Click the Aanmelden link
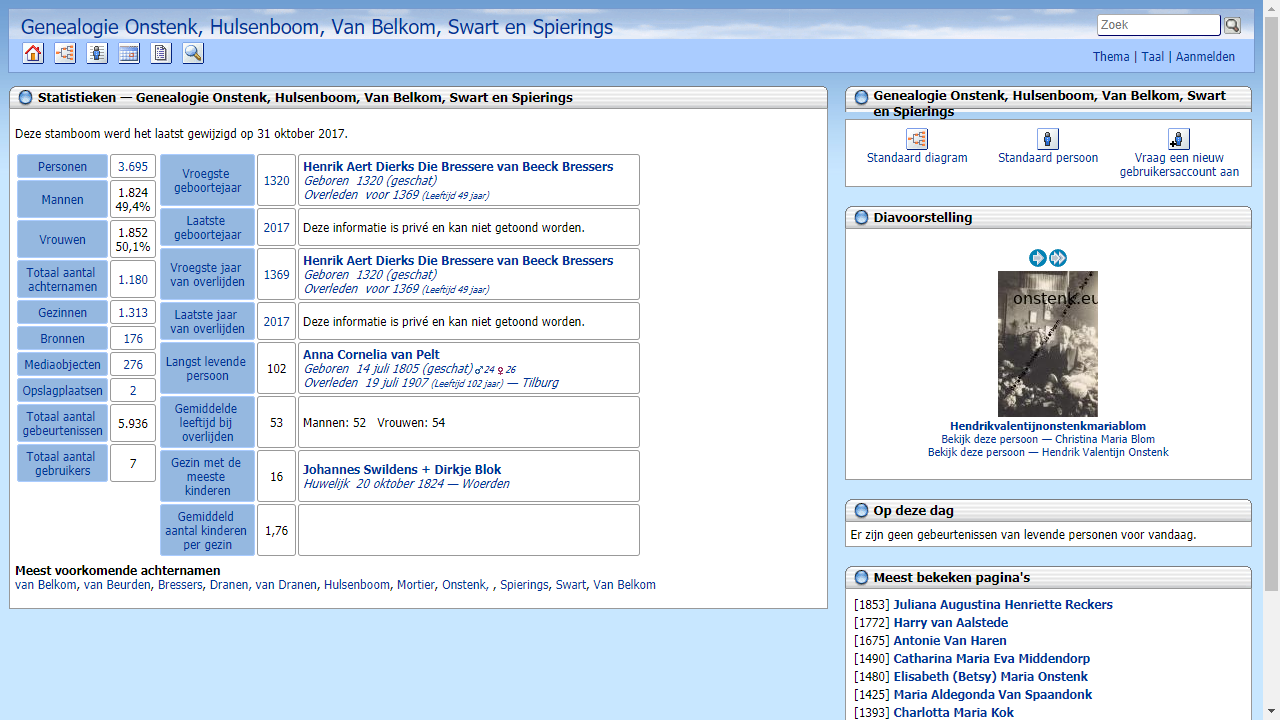The image size is (1280, 720). coord(1205,57)
